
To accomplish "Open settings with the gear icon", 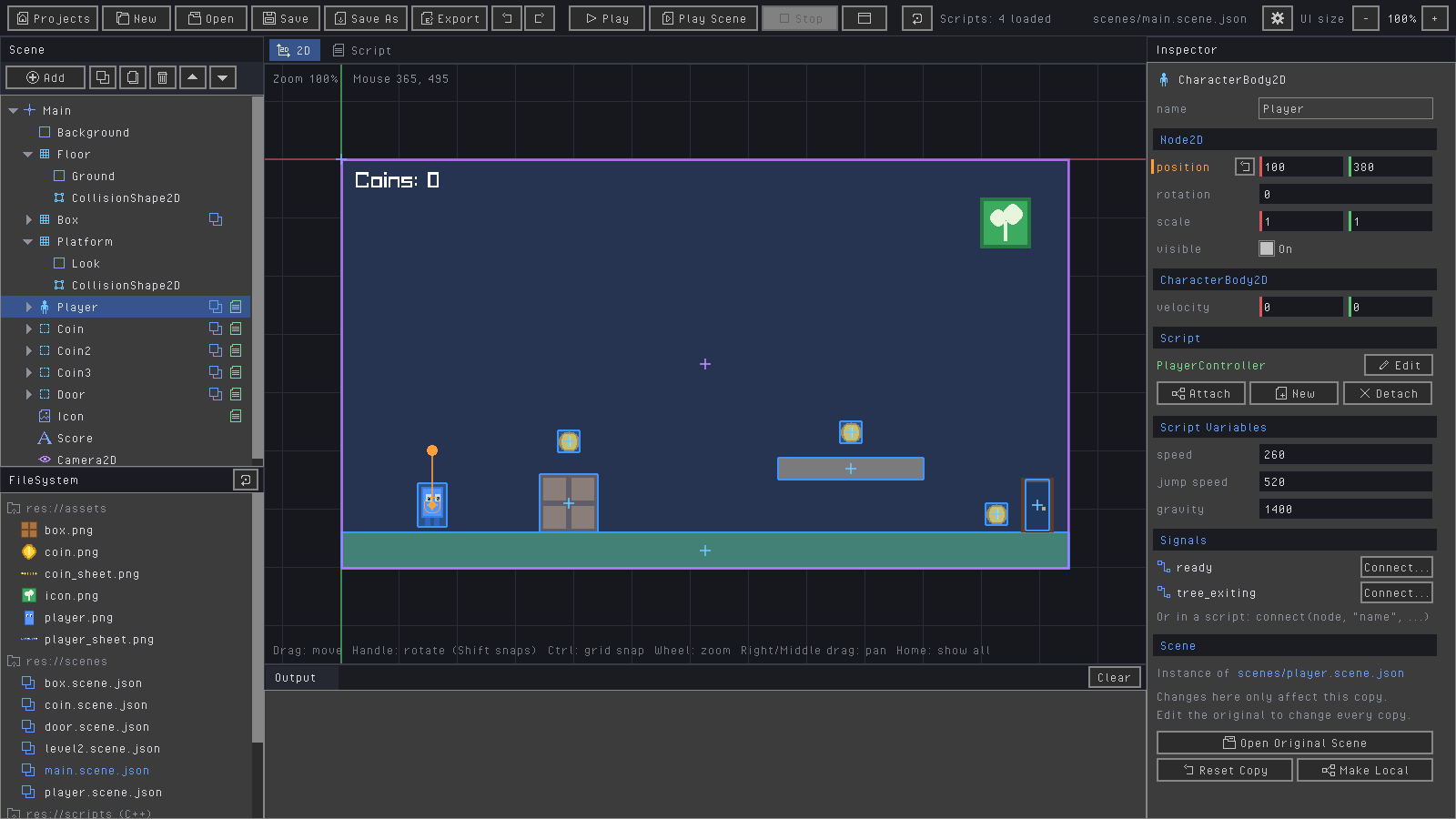I will 1278,18.
